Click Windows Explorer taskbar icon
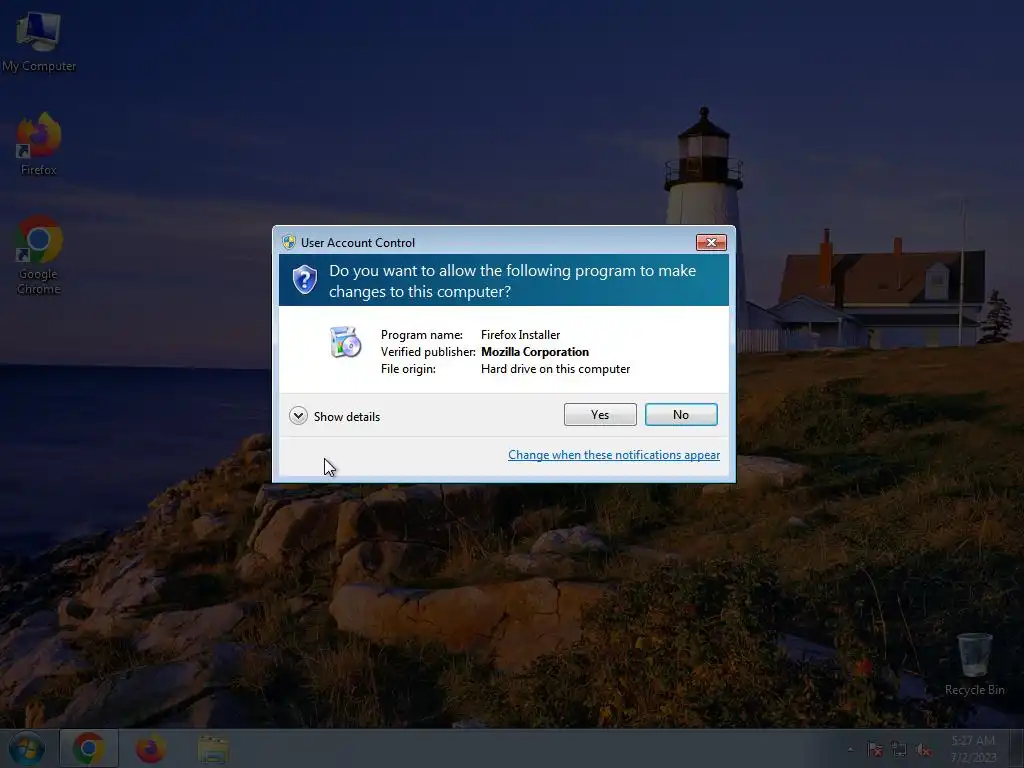1024x768 pixels. pos(213,749)
